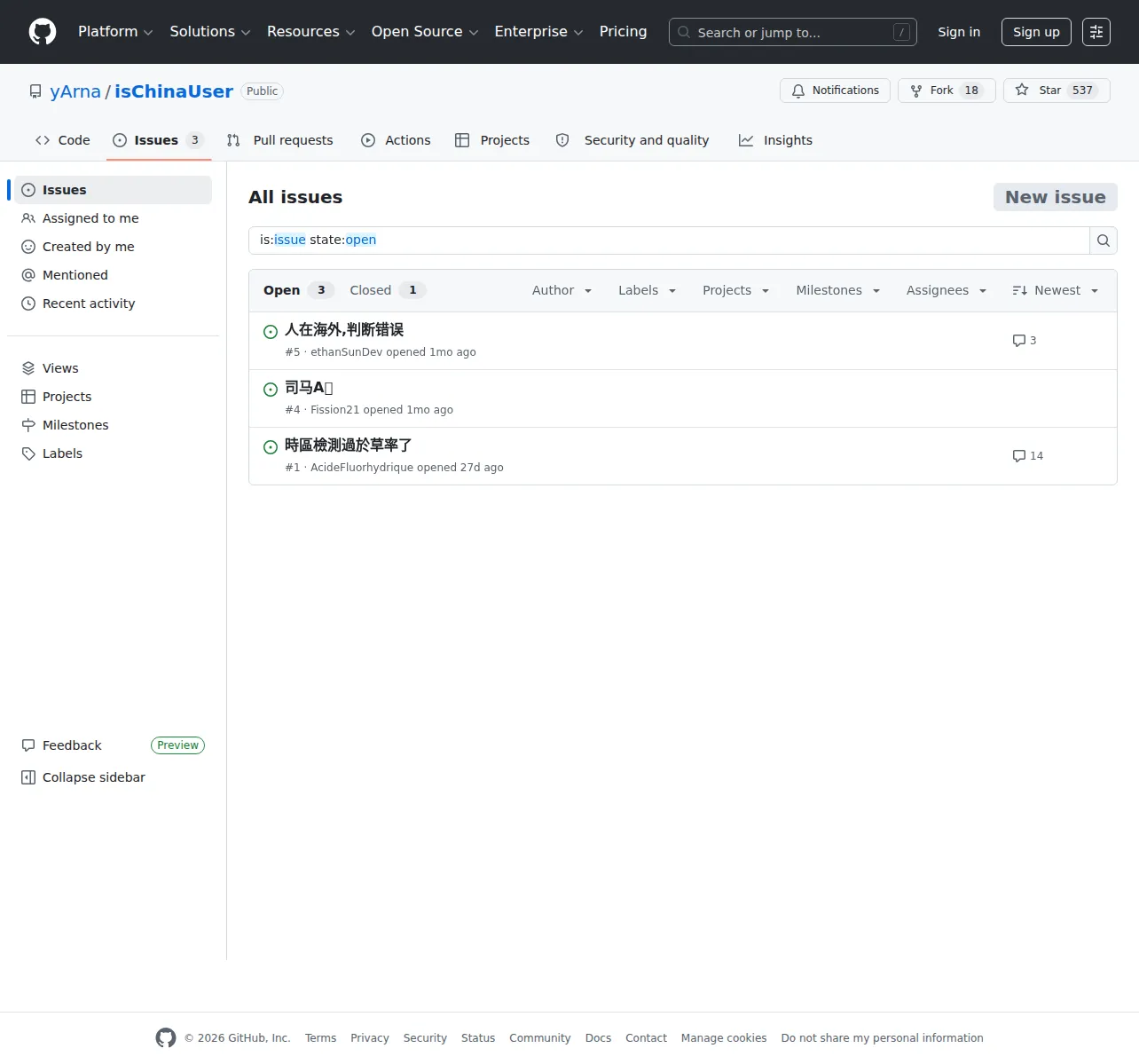Viewport: 1139px width, 1064px height.
Task: Open the footer Docs link
Action: [x=598, y=1038]
